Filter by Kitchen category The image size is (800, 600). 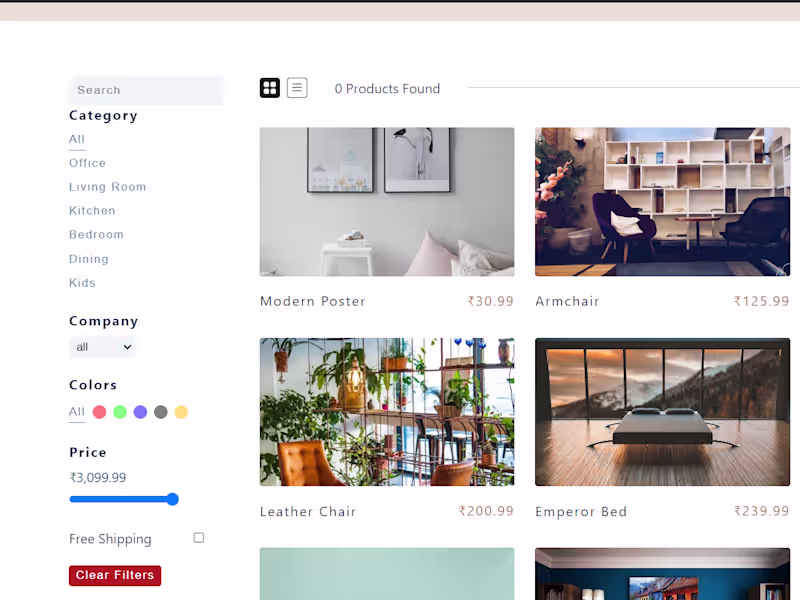pos(92,211)
